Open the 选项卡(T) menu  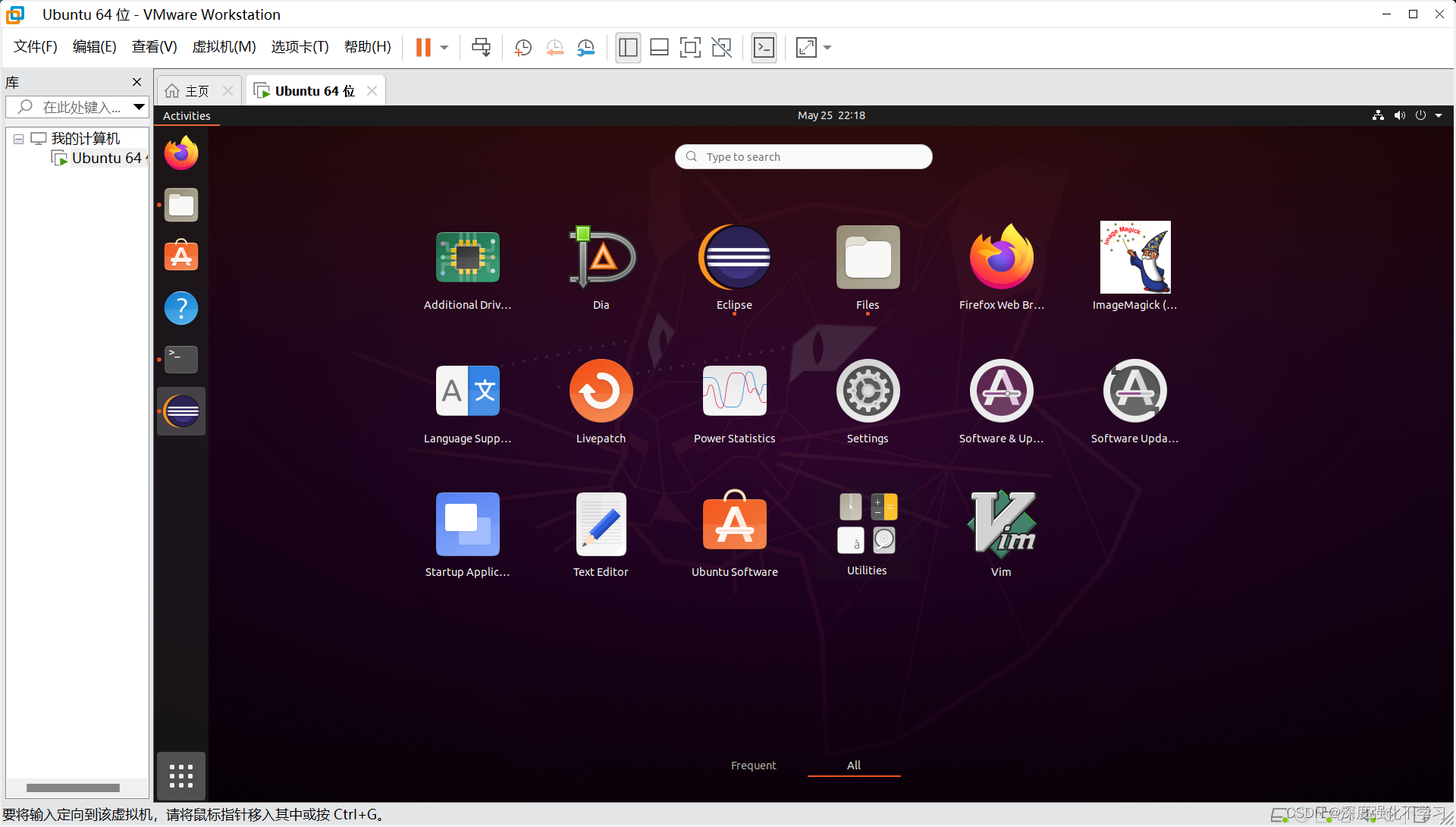(300, 47)
